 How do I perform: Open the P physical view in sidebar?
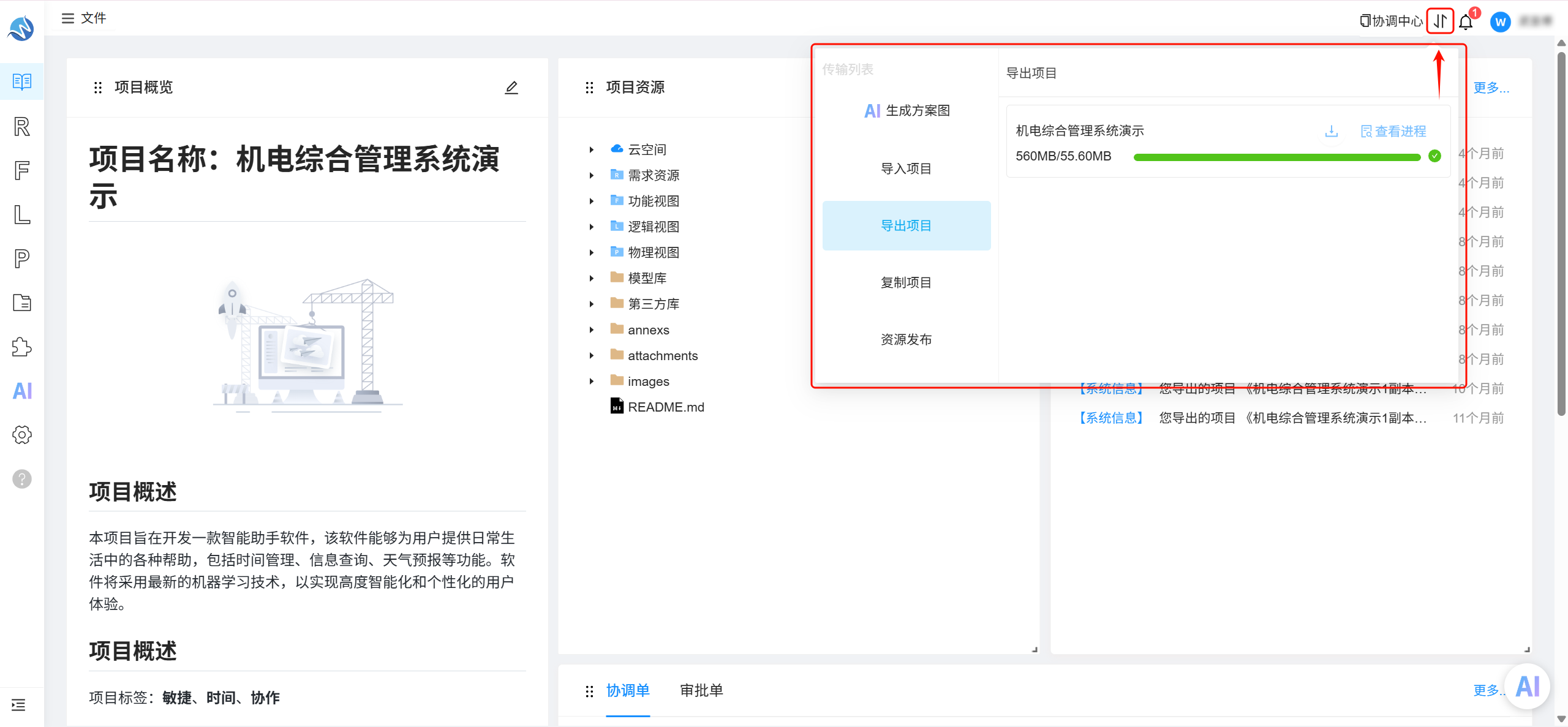[x=22, y=258]
